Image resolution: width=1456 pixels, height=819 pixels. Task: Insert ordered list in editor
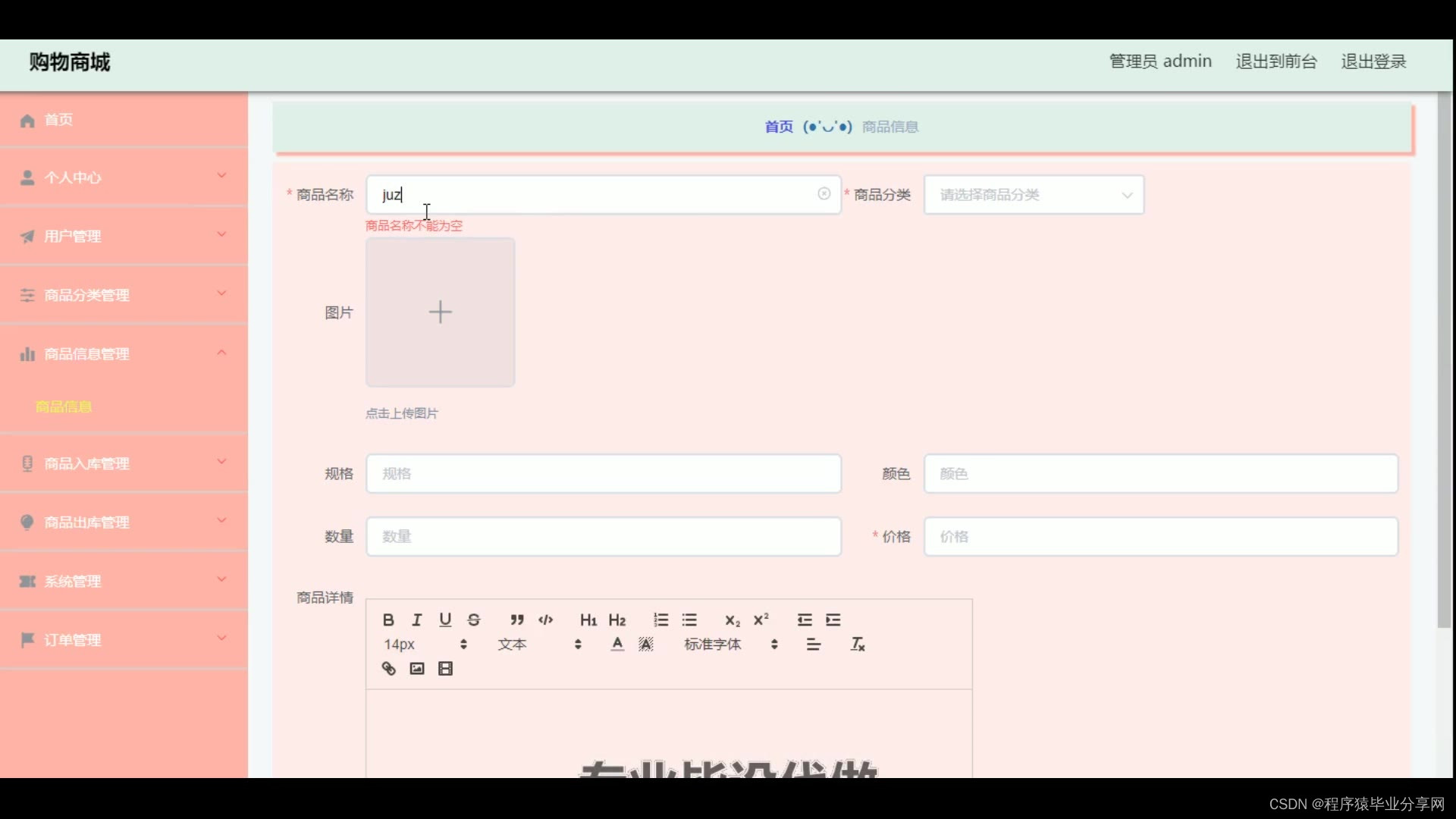661,620
